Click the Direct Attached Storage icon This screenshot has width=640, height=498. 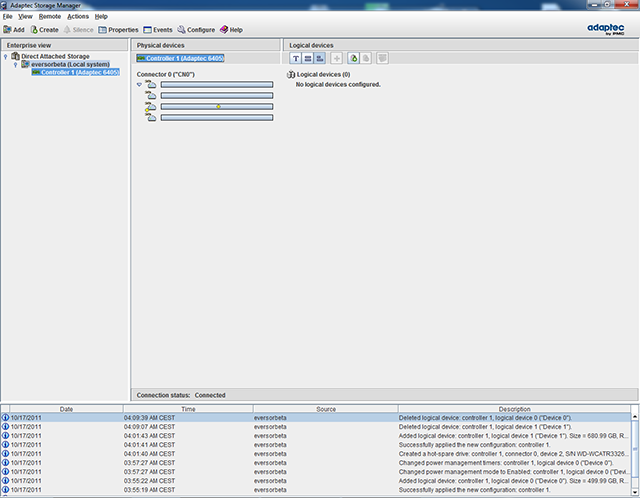tap(16, 56)
